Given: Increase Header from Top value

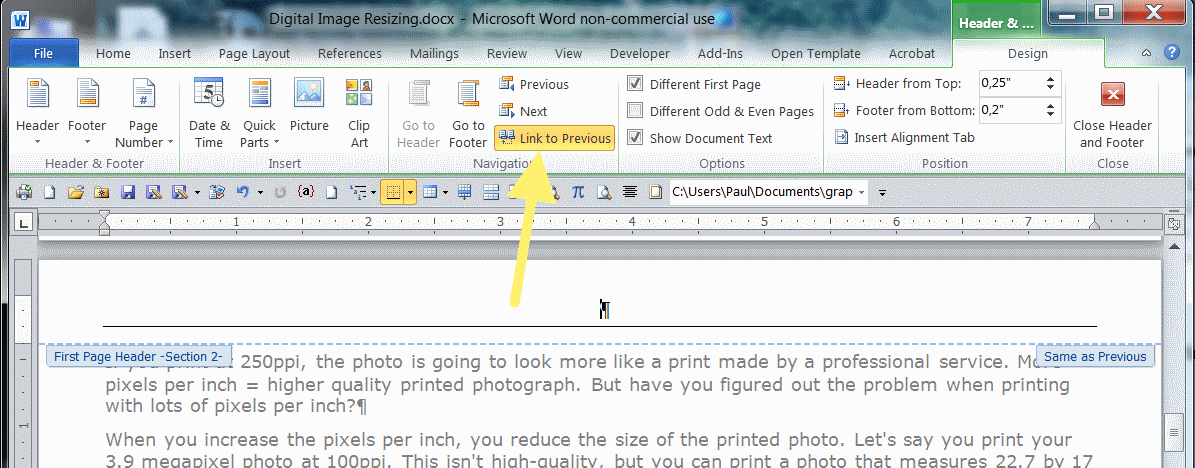Looking at the screenshot, I should (1051, 79).
